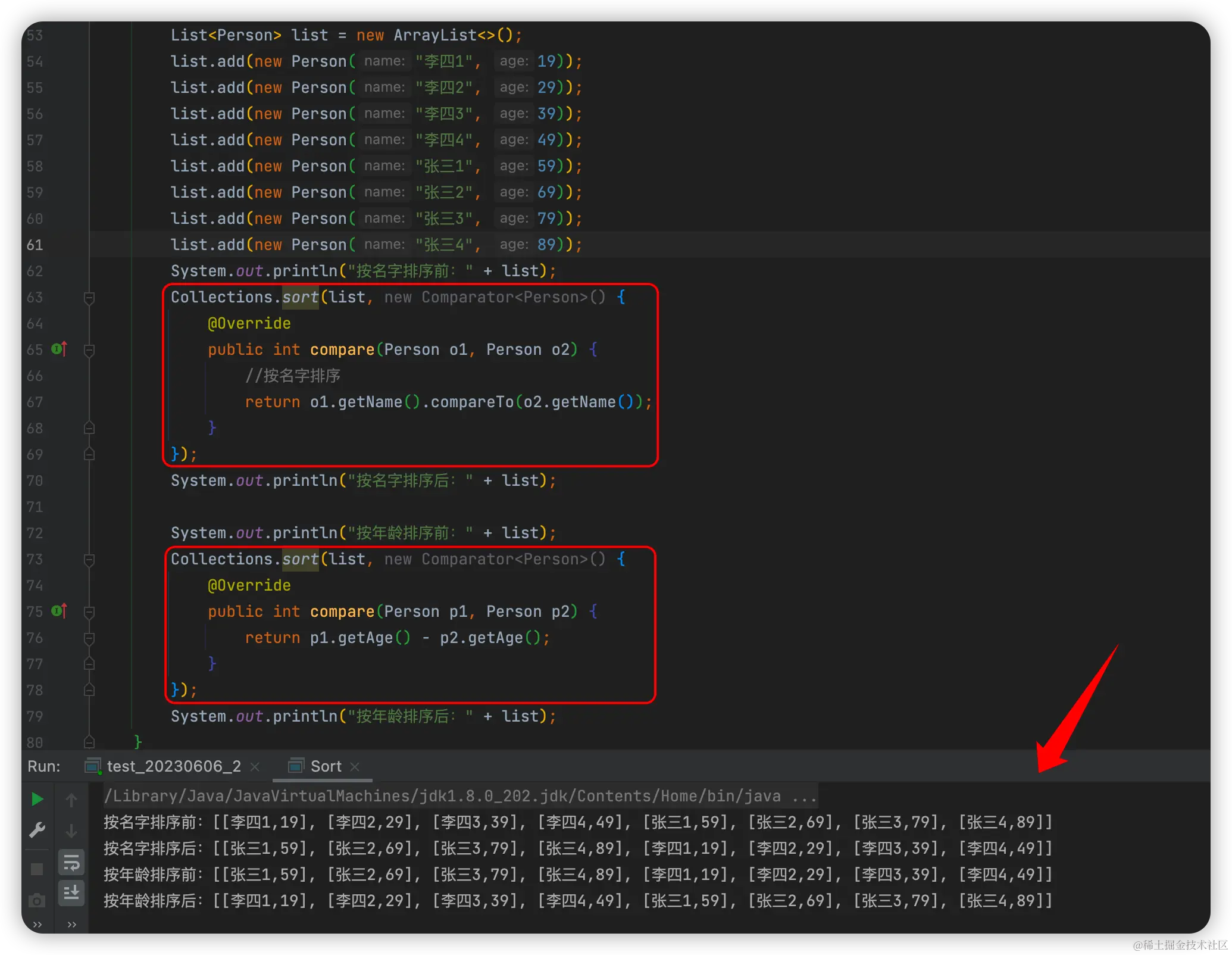Click the p1.getAge() expression on line 76
This screenshot has width=1232, height=955.
pyautogui.click(x=360, y=638)
